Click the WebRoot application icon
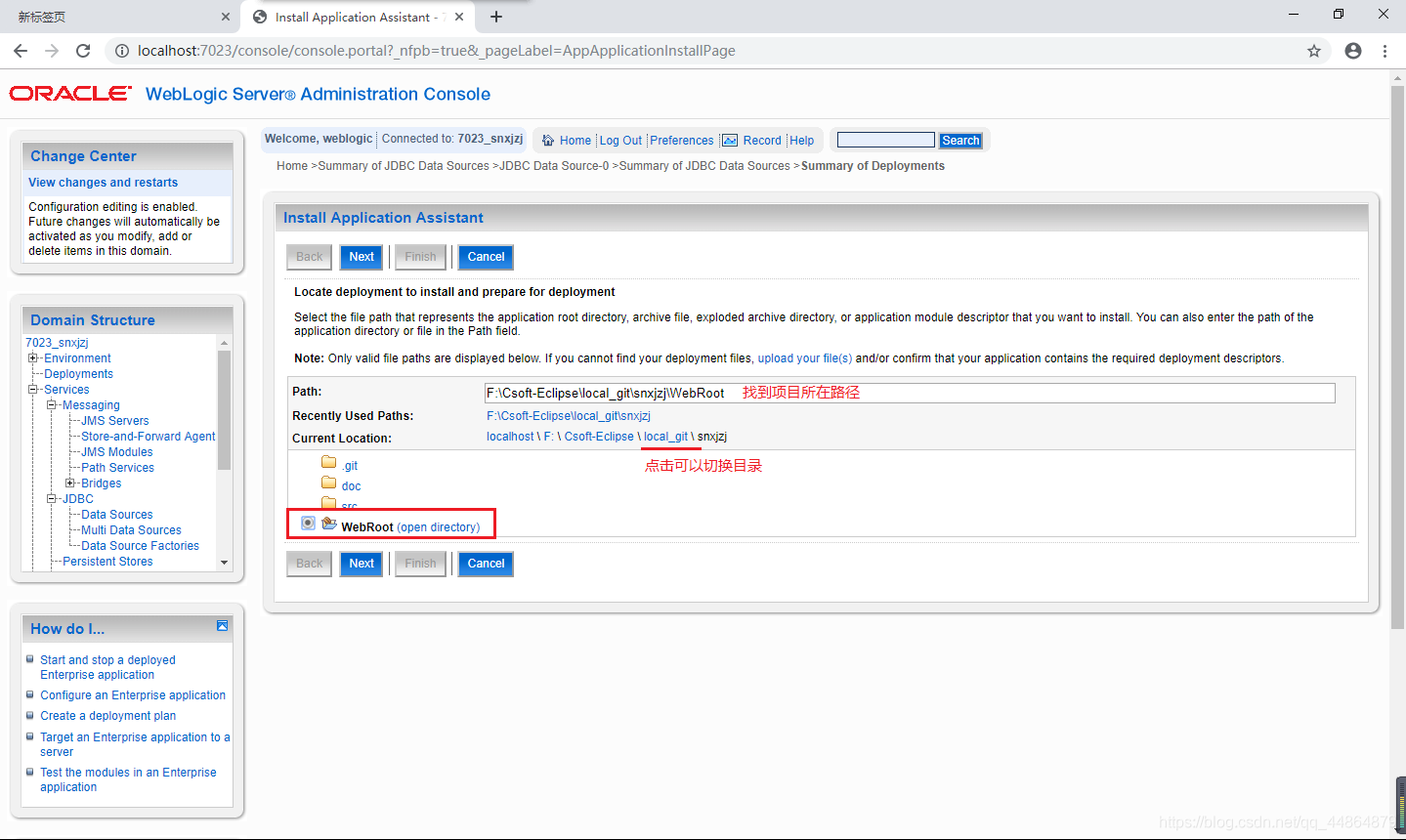This screenshot has height=840, width=1406. [x=329, y=525]
